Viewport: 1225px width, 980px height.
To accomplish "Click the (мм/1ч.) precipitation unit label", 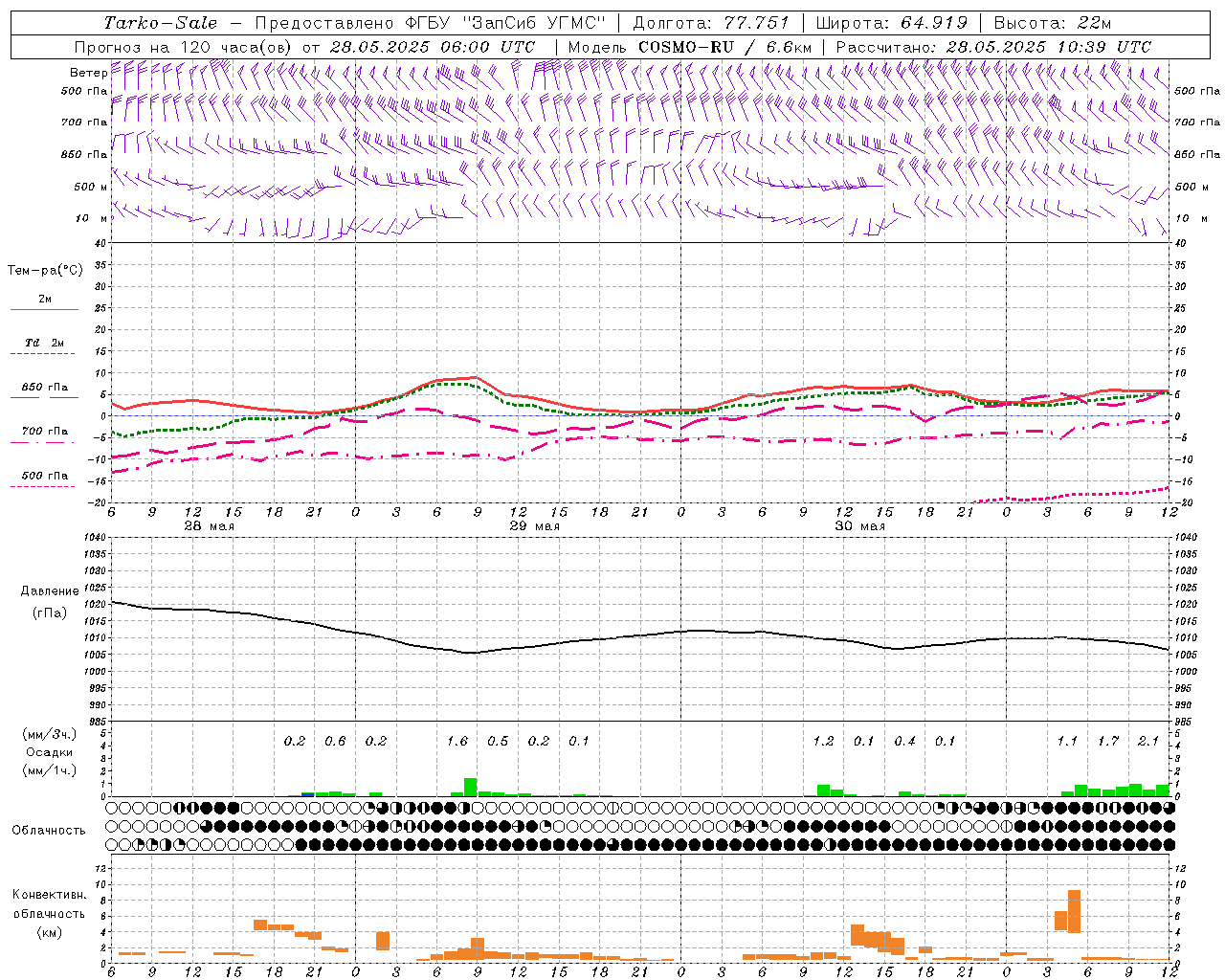I will (x=48, y=770).
